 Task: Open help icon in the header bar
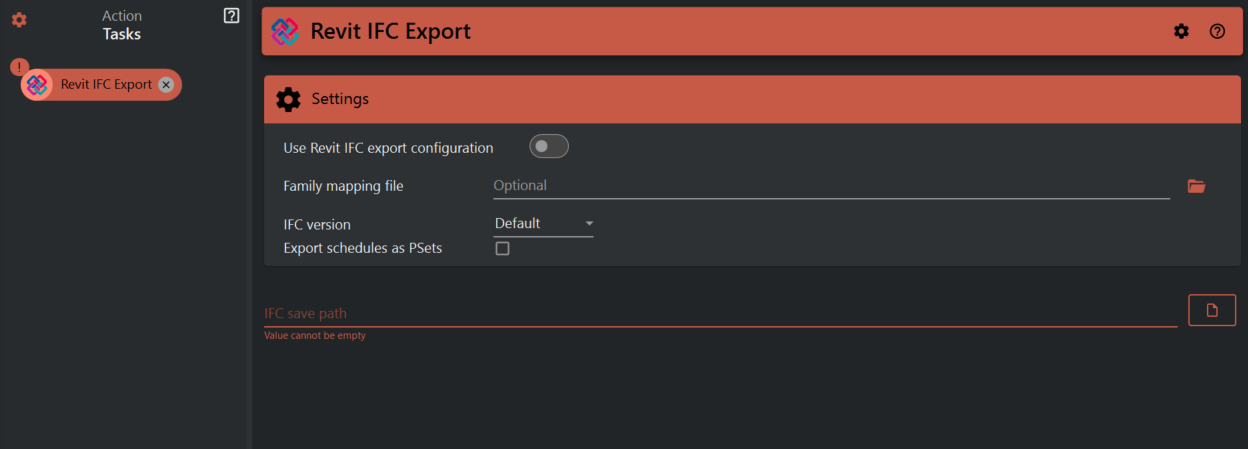[x=1217, y=32]
